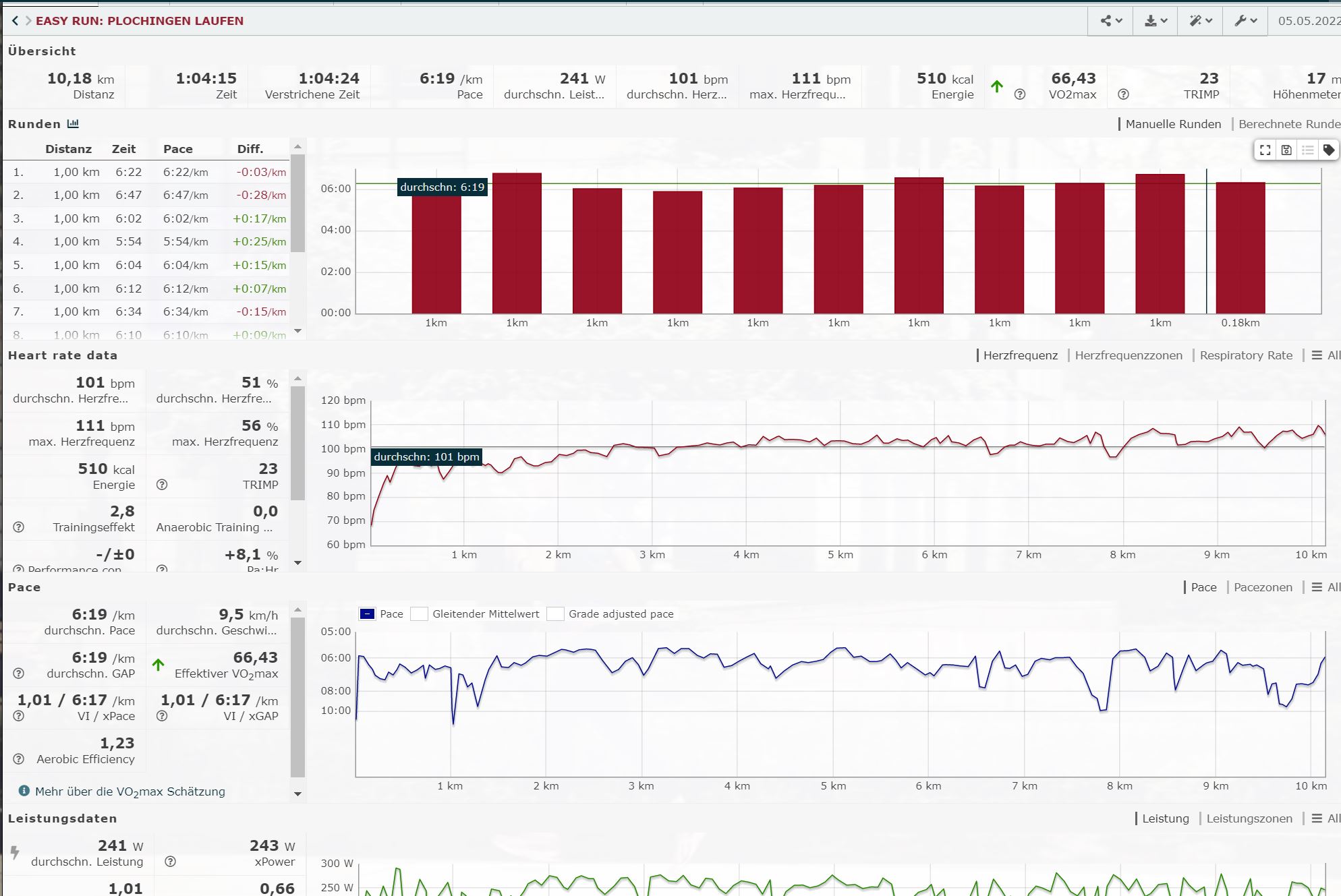
Task: Expand laps chart to fullscreen
Action: pyautogui.click(x=1265, y=150)
